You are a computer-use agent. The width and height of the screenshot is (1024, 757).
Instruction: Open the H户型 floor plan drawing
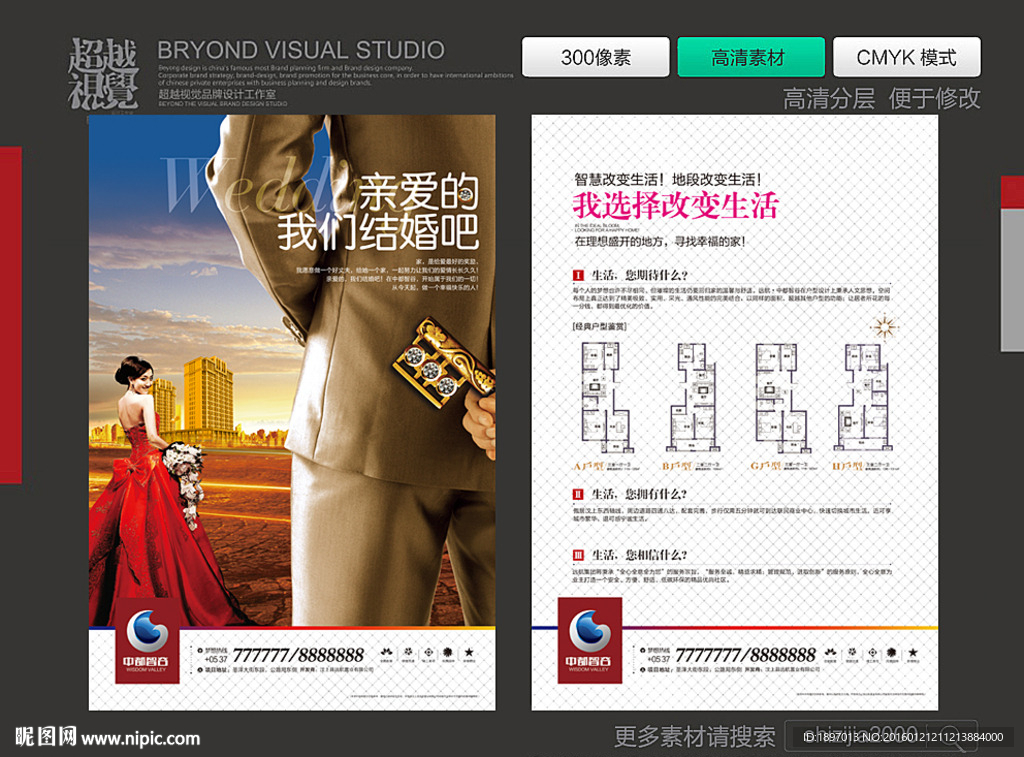point(865,398)
